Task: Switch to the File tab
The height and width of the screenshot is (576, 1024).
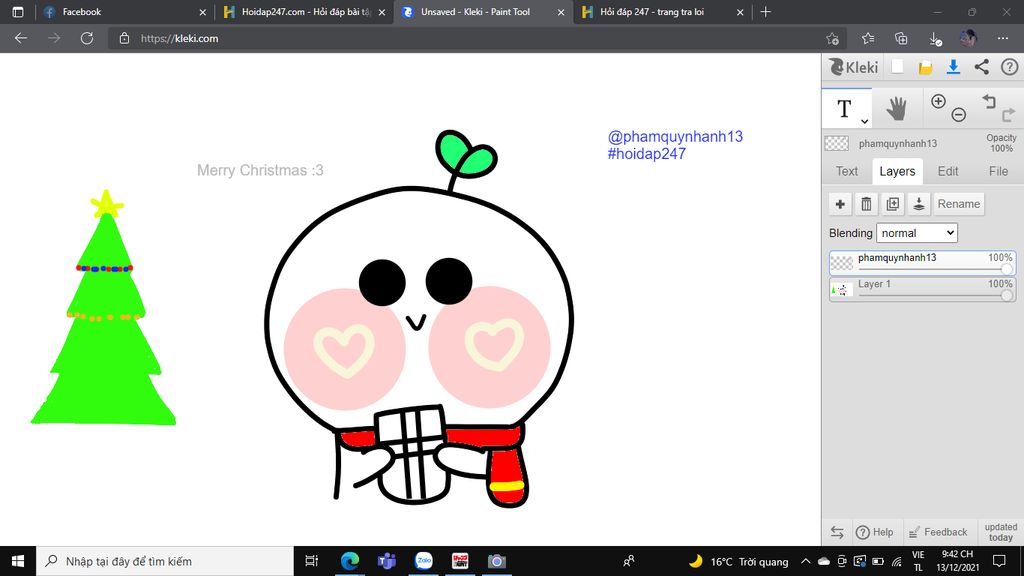Action: (x=998, y=171)
